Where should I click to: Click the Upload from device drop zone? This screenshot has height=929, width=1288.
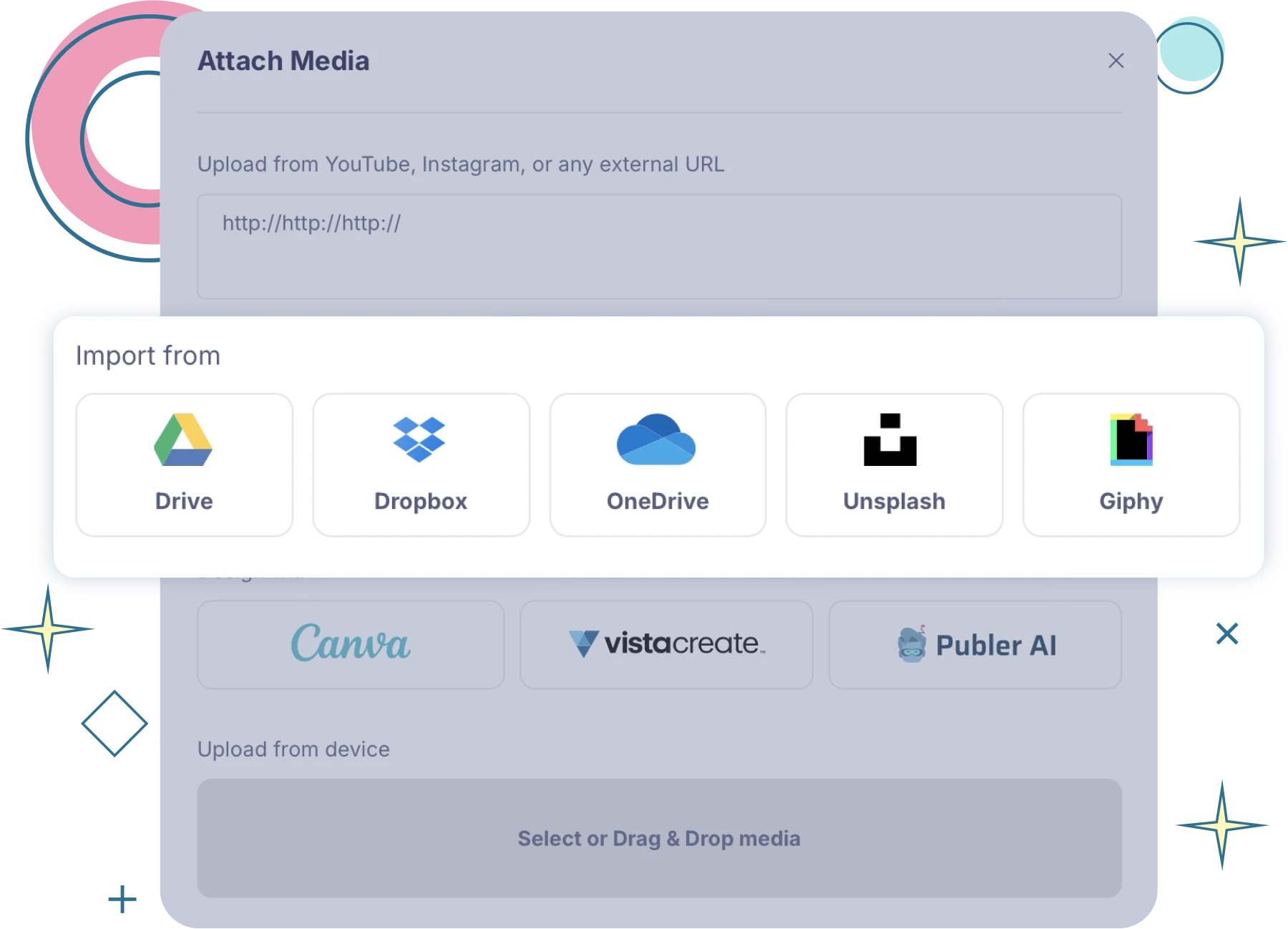[x=658, y=838]
